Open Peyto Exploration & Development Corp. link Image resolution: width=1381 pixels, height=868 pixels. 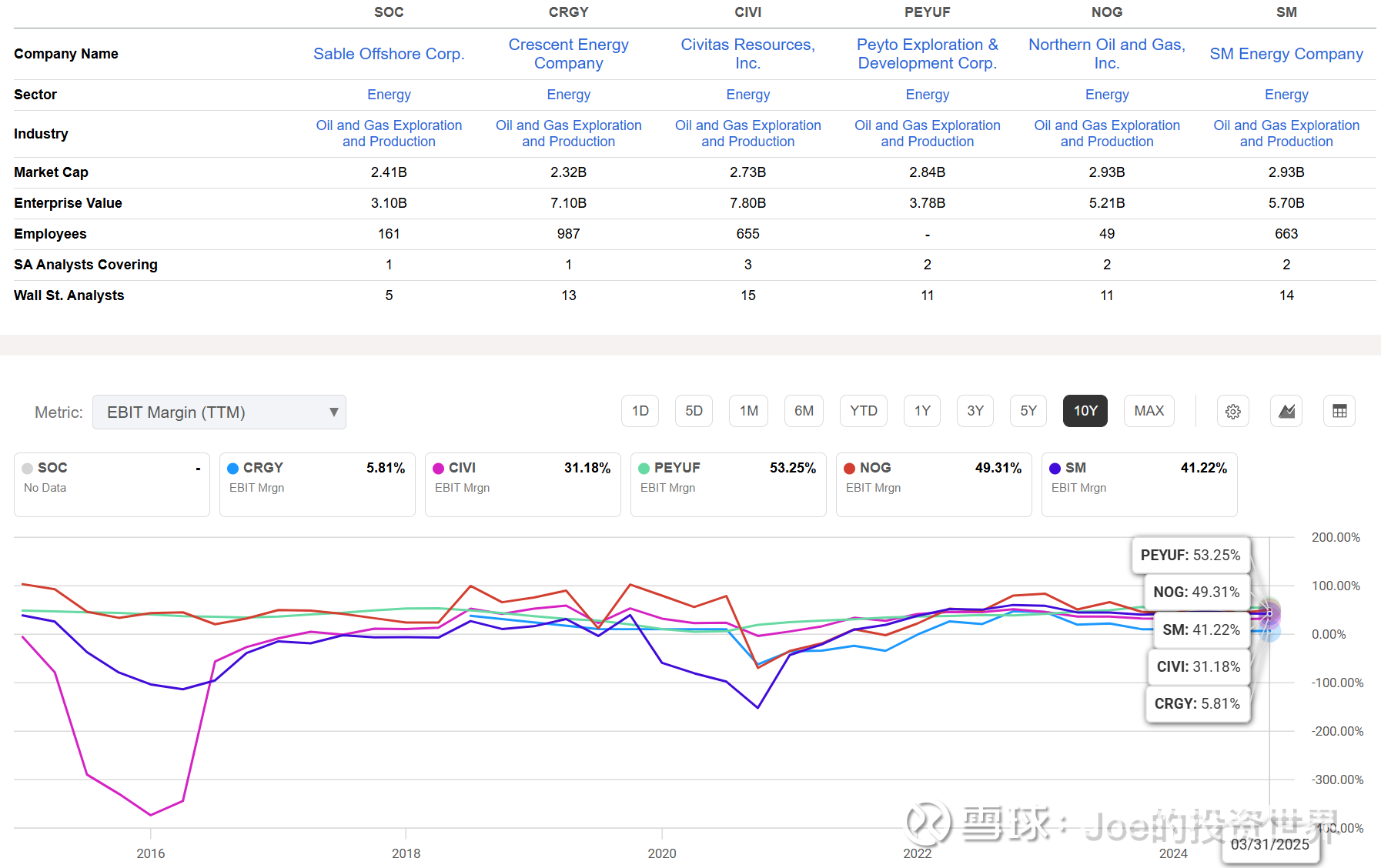point(928,54)
